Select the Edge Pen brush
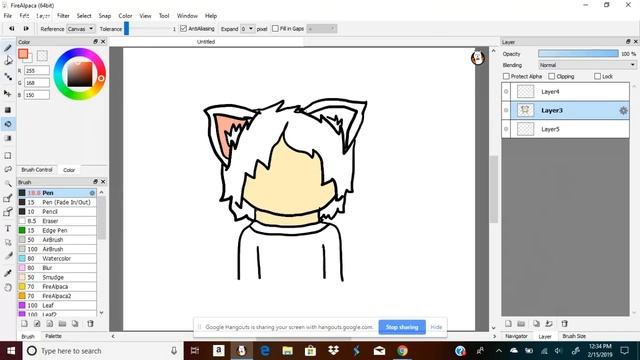This screenshot has width=640, height=360. point(57,231)
